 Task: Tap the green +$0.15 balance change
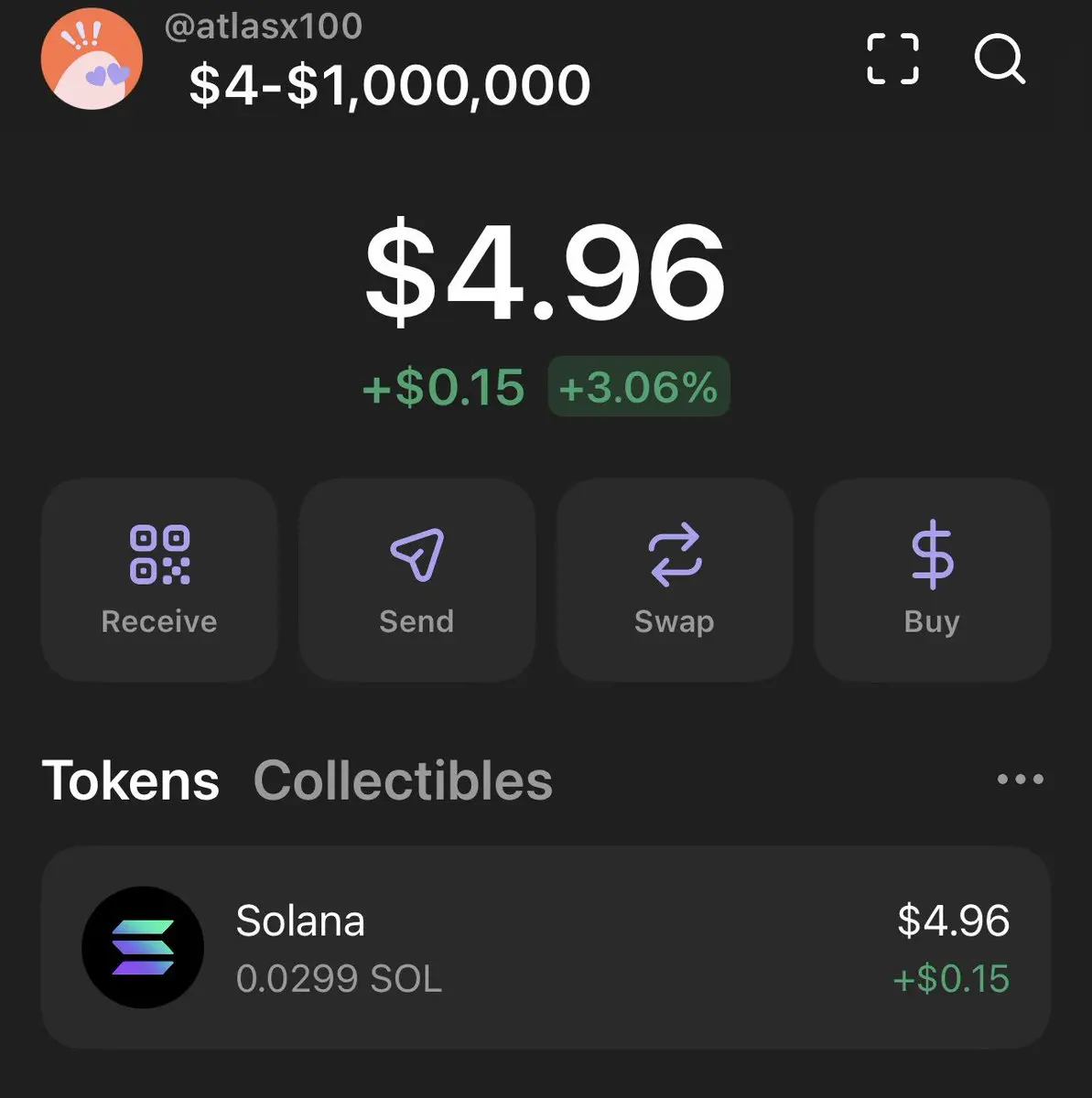pos(443,387)
